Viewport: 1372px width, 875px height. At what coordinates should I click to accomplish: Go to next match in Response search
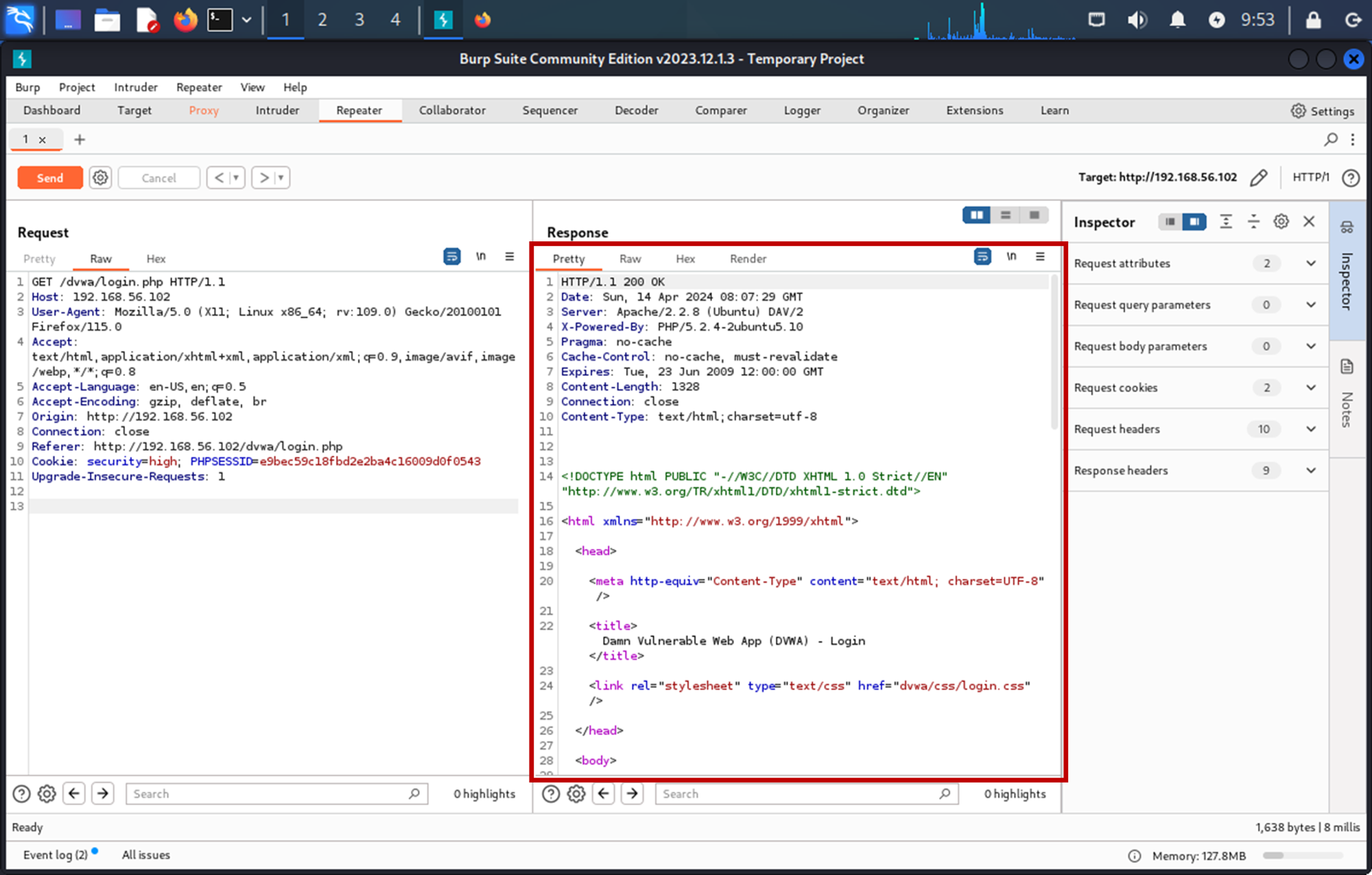[x=632, y=793]
